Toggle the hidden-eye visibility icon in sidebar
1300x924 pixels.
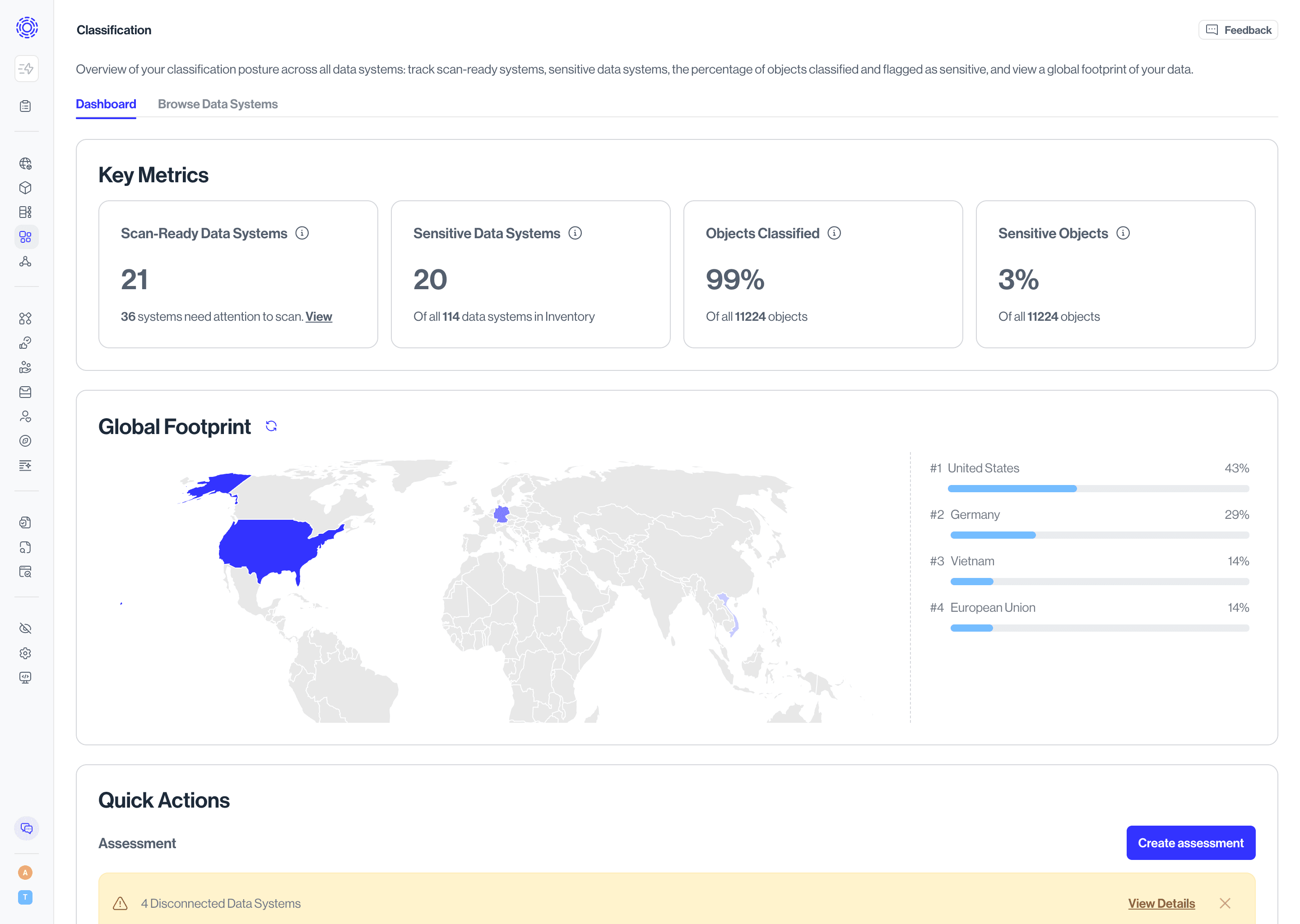click(x=26, y=628)
